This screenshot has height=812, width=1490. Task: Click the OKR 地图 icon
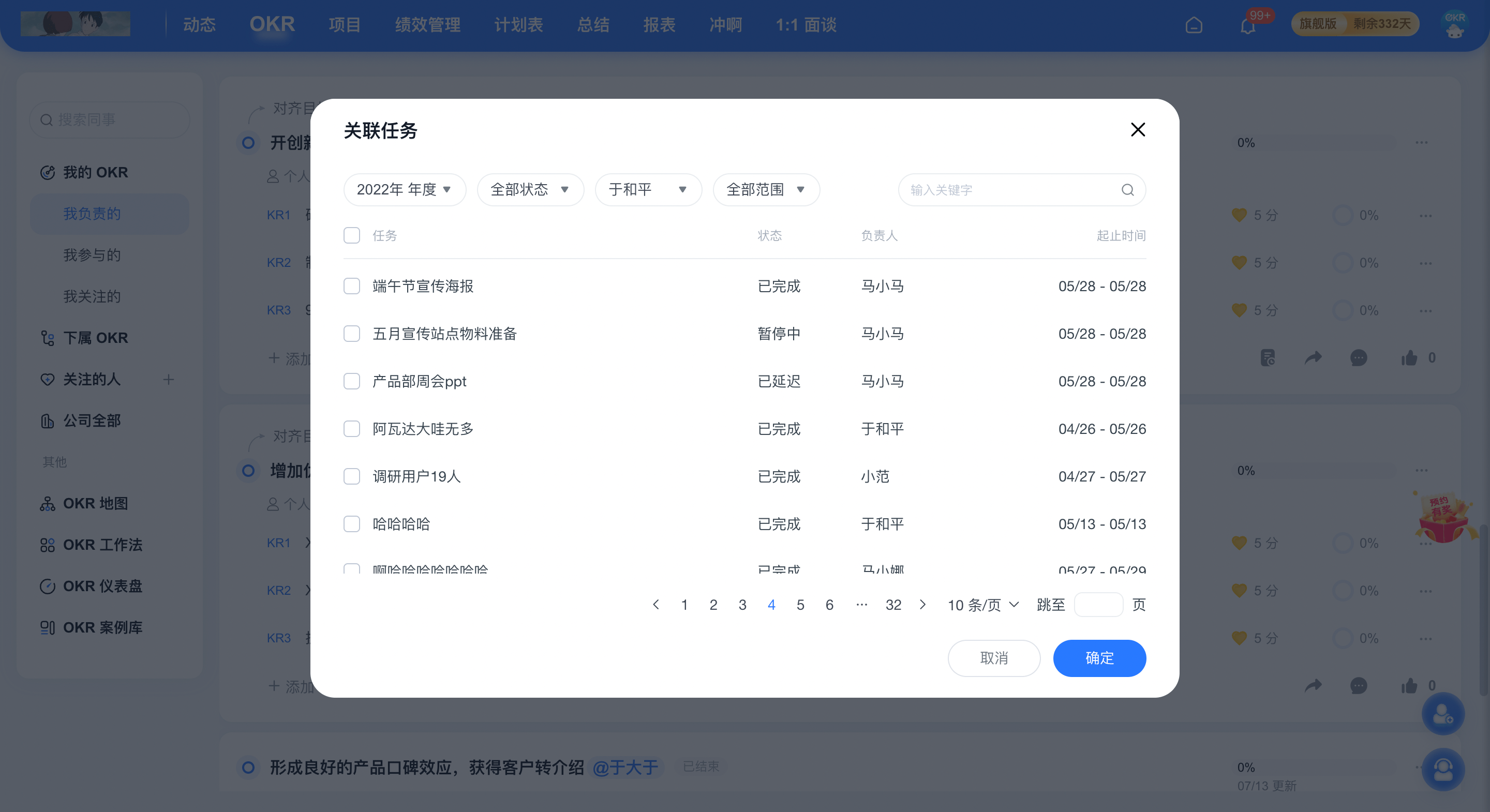[x=48, y=503]
